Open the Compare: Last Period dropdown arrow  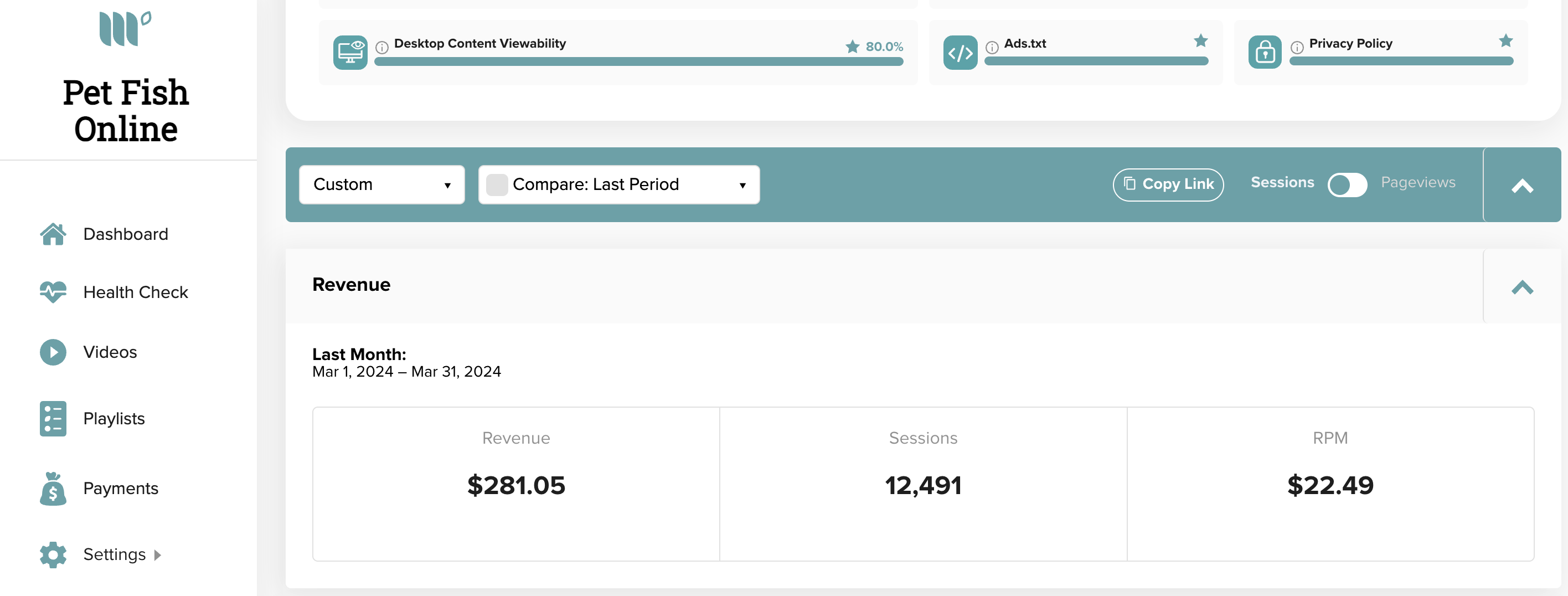[742, 185]
